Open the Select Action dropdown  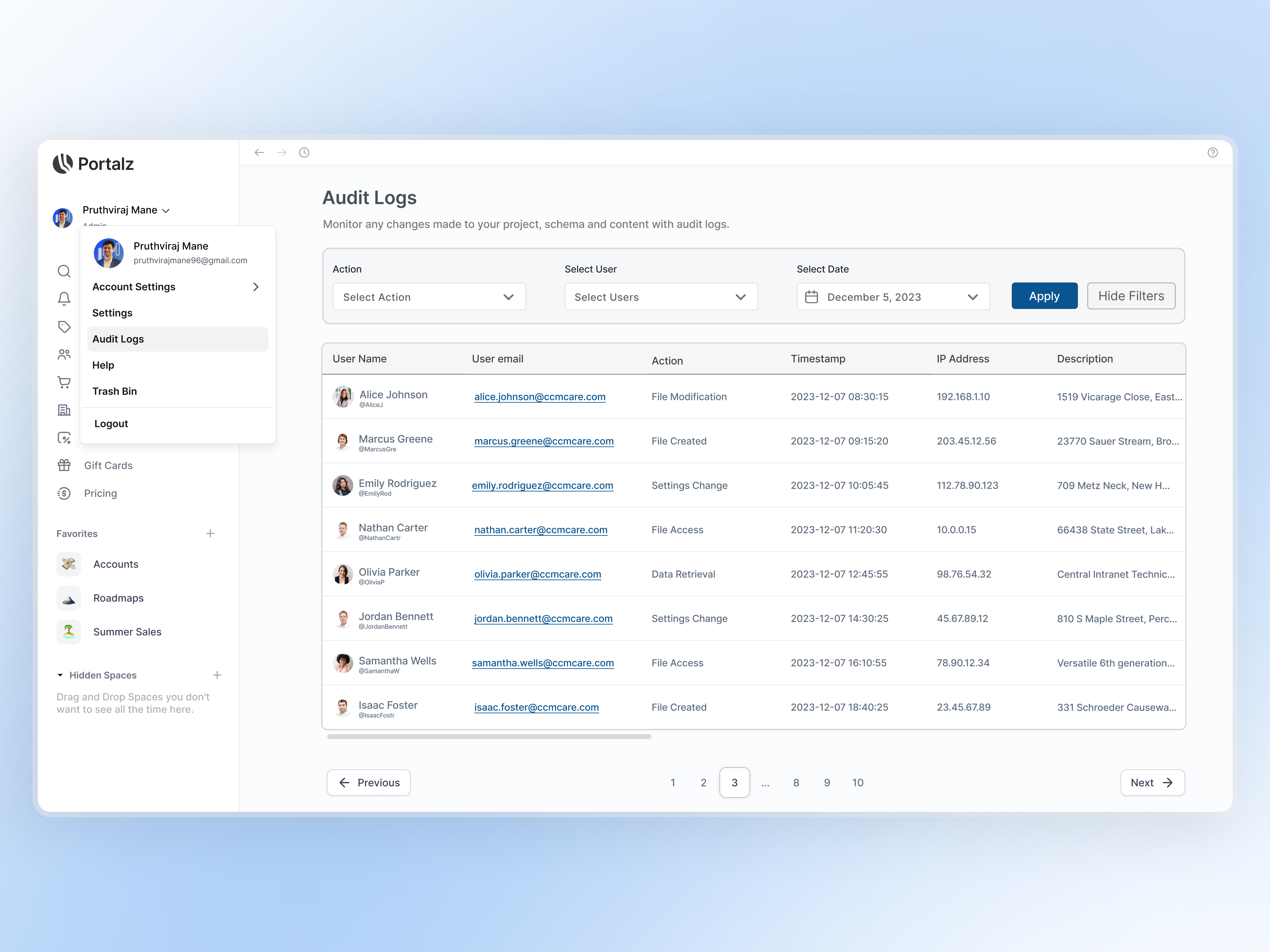tap(429, 297)
